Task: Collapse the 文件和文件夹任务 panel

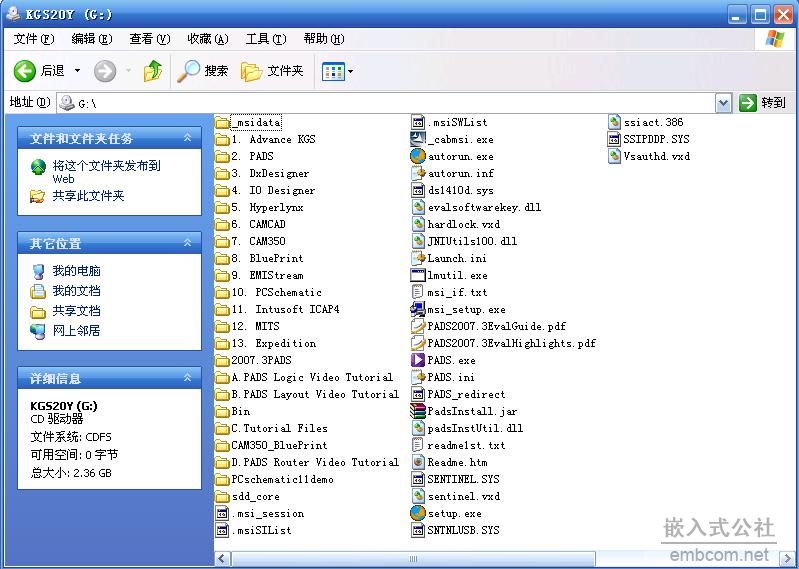Action: tap(188, 138)
